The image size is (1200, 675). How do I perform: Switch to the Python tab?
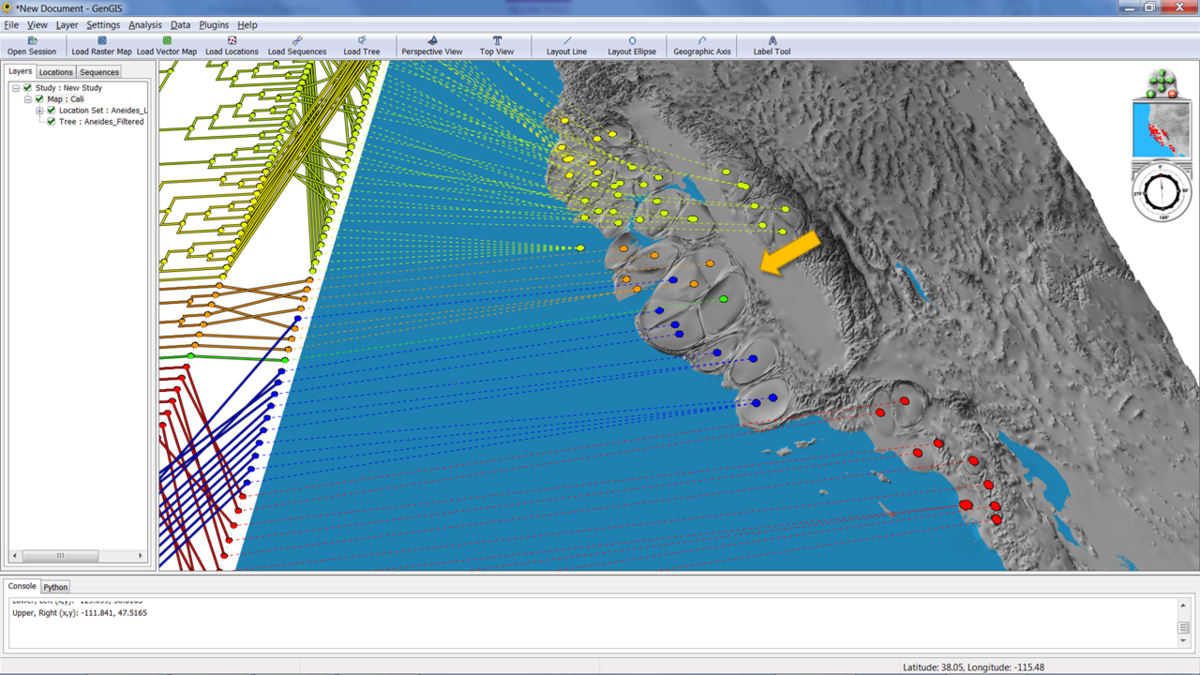[x=55, y=587]
